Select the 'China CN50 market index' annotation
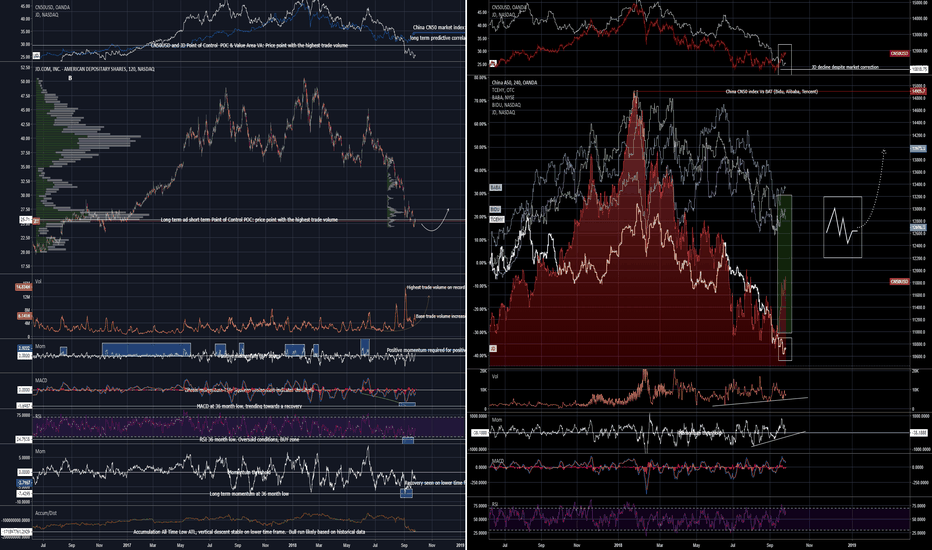Viewport: 932px width, 550px height. click(439, 27)
